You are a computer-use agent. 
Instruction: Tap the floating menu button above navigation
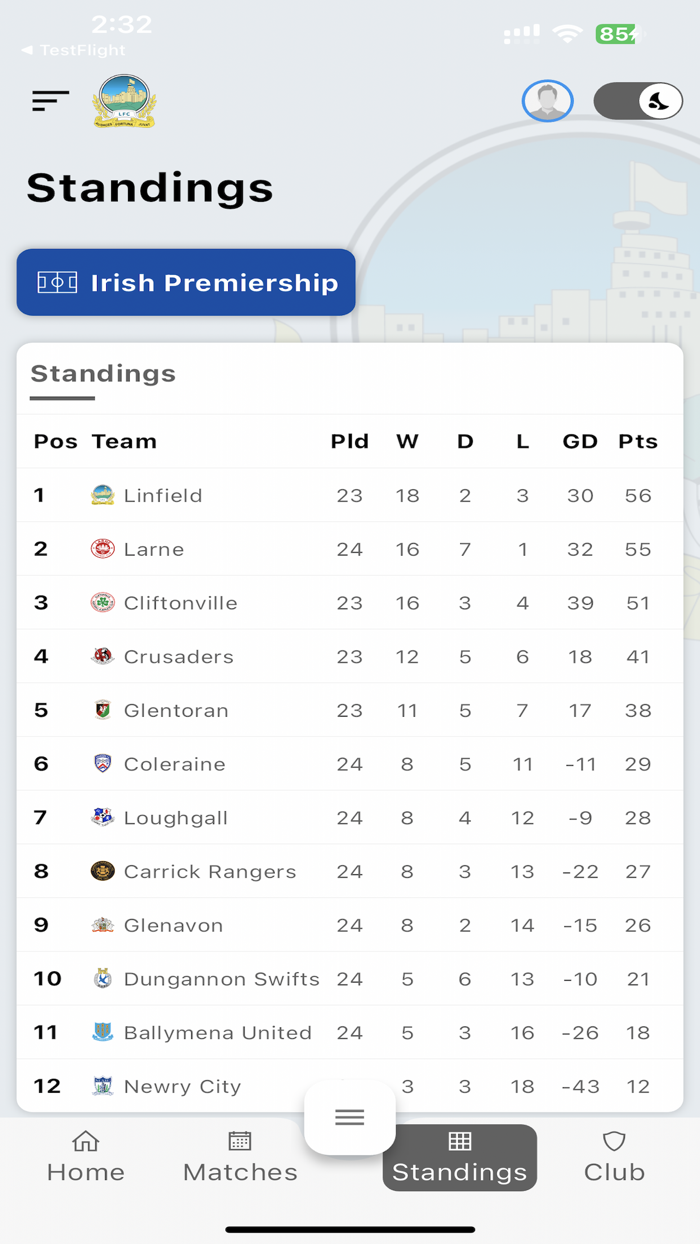[349, 1117]
